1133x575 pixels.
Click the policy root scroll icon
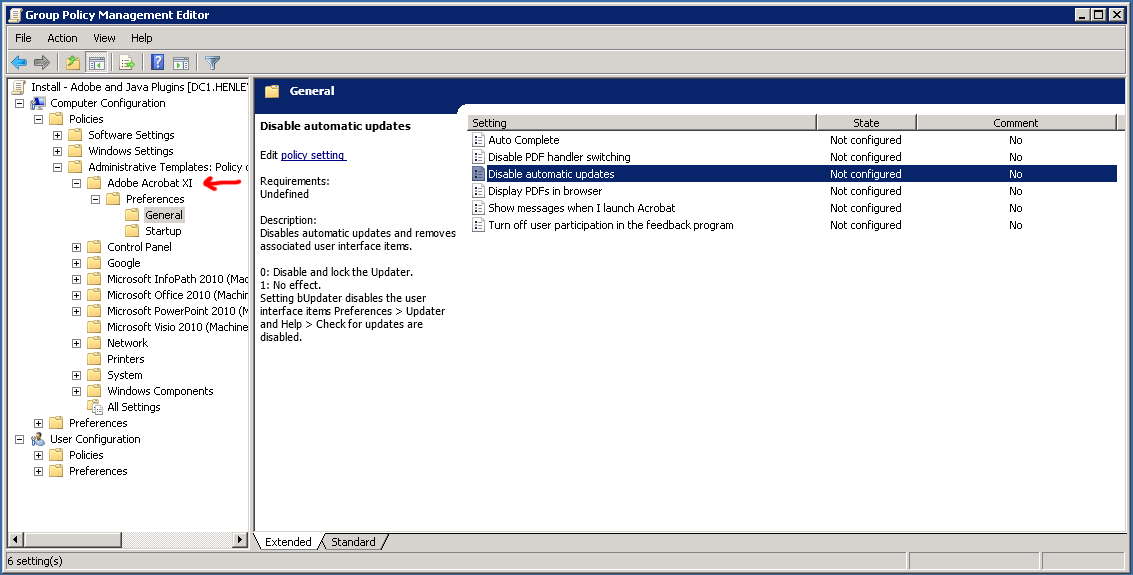[19, 87]
